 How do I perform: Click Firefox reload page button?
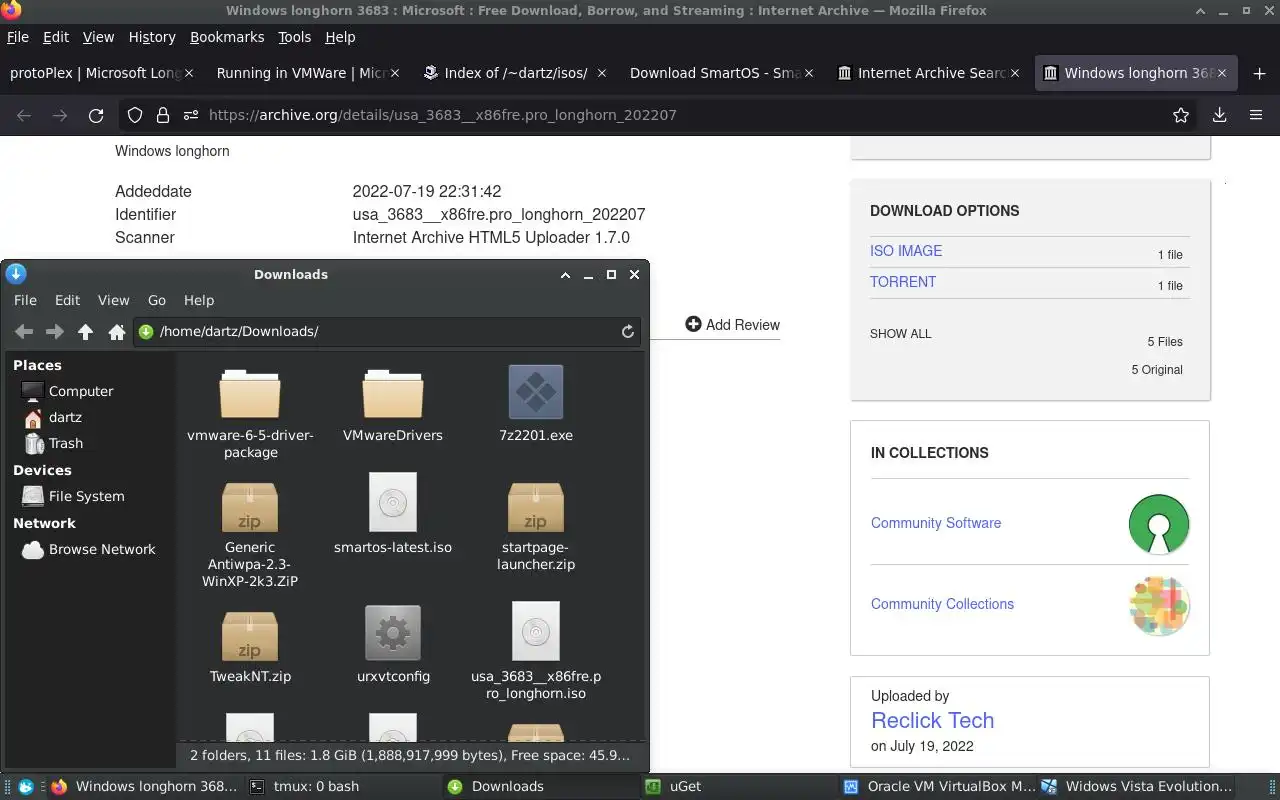pyautogui.click(x=96, y=115)
